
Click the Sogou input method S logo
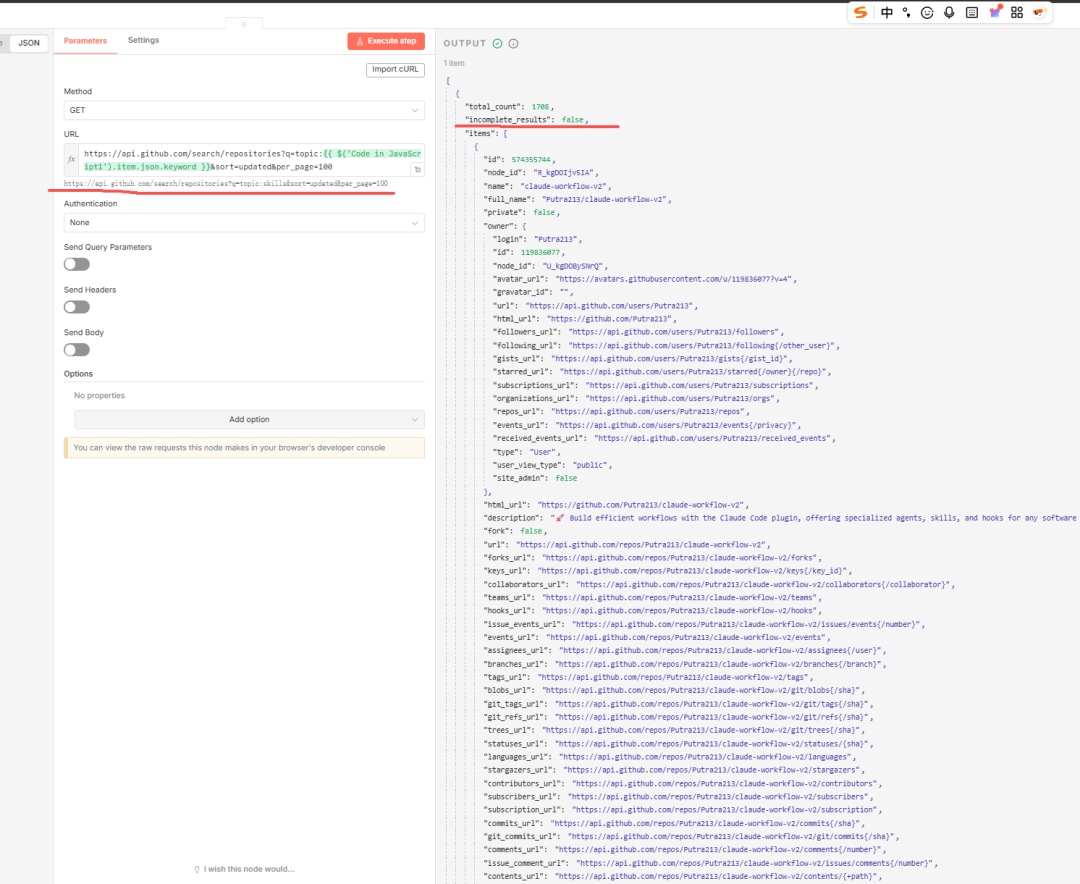click(x=861, y=12)
